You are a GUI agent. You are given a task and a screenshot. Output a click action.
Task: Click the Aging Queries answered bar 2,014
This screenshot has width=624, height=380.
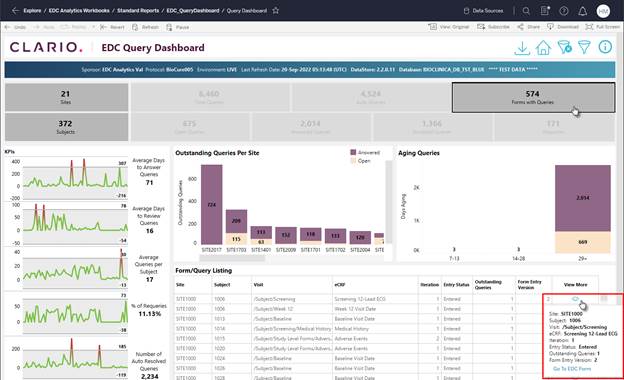(583, 198)
